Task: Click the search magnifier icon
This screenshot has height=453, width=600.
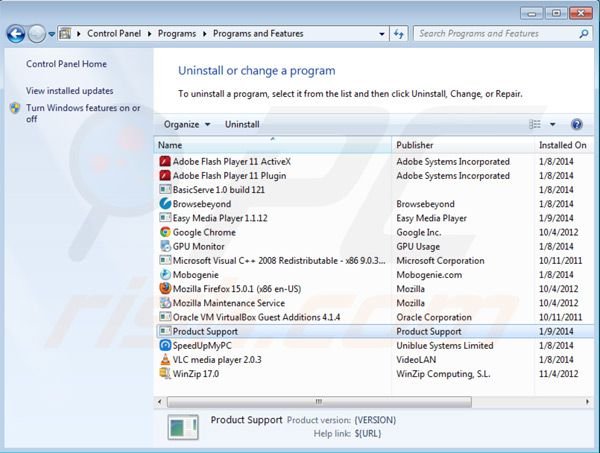Action: click(584, 34)
